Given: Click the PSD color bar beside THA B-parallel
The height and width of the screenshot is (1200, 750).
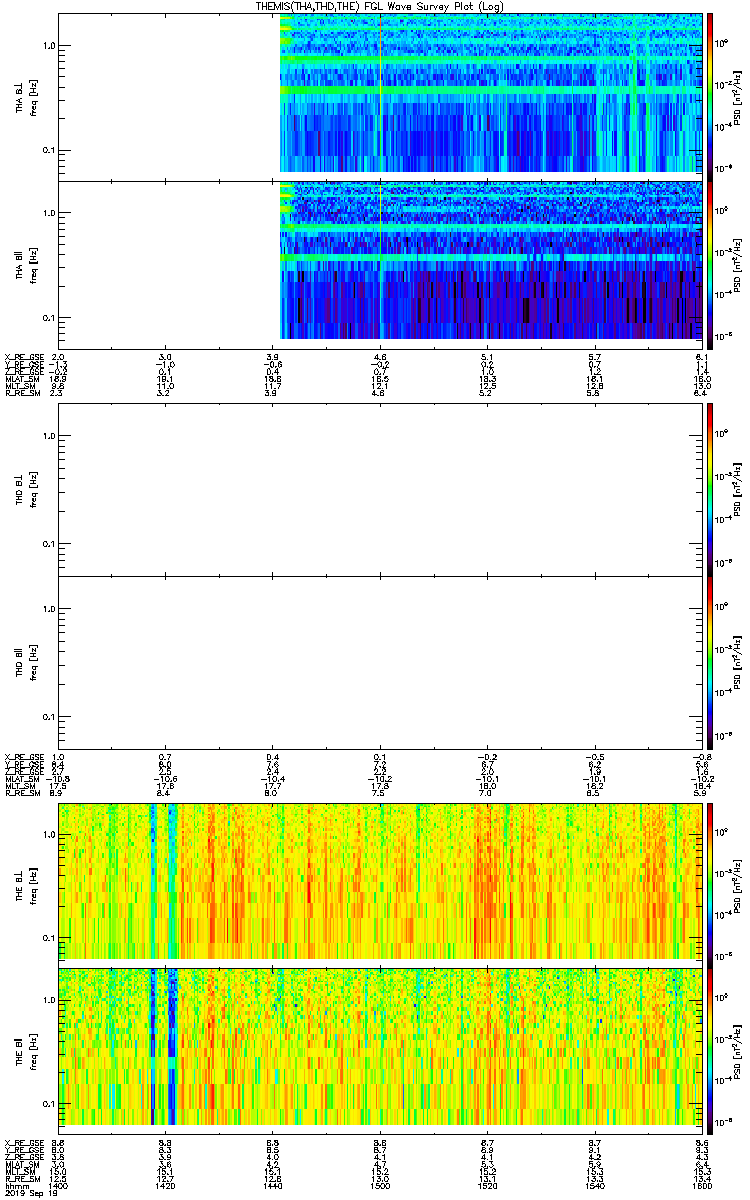Looking at the screenshot, I should [x=710, y=260].
